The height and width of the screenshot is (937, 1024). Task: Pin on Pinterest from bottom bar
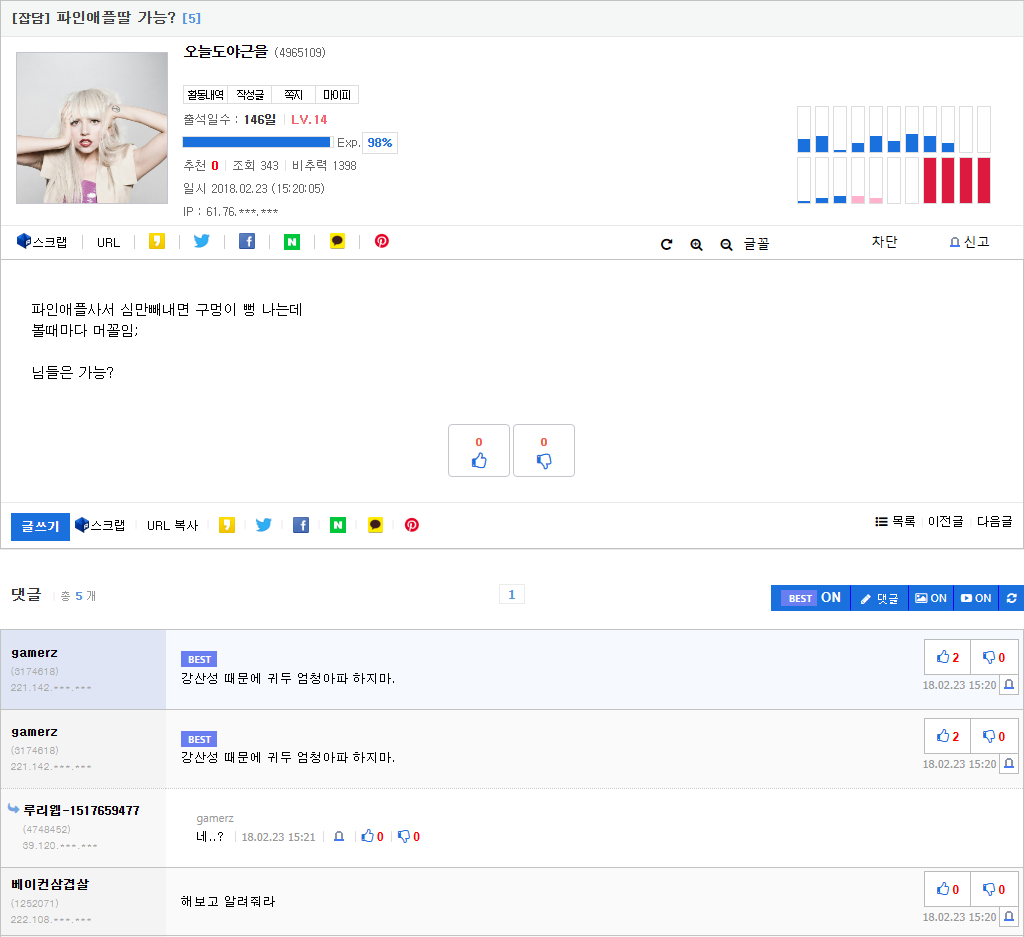[x=411, y=524]
